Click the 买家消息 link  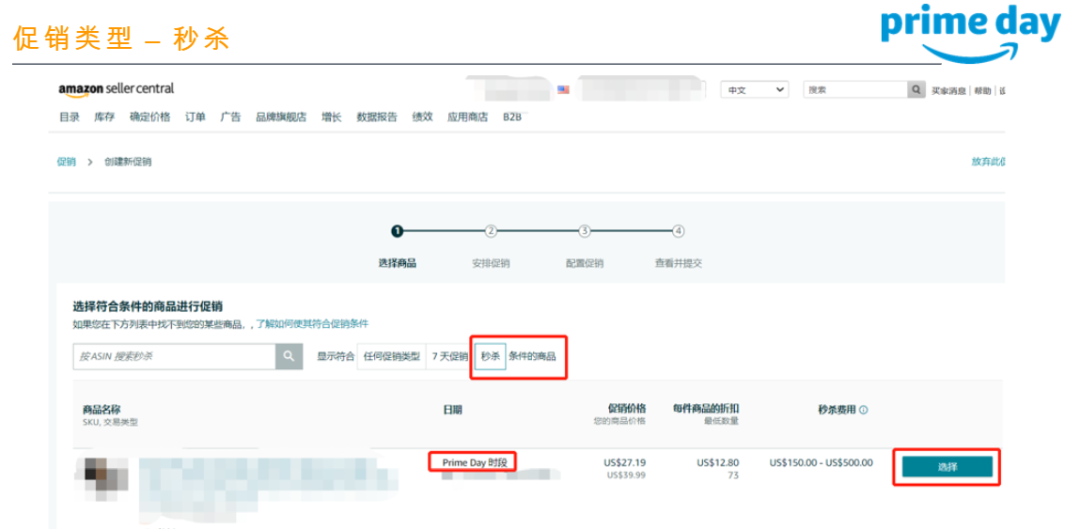click(x=949, y=90)
